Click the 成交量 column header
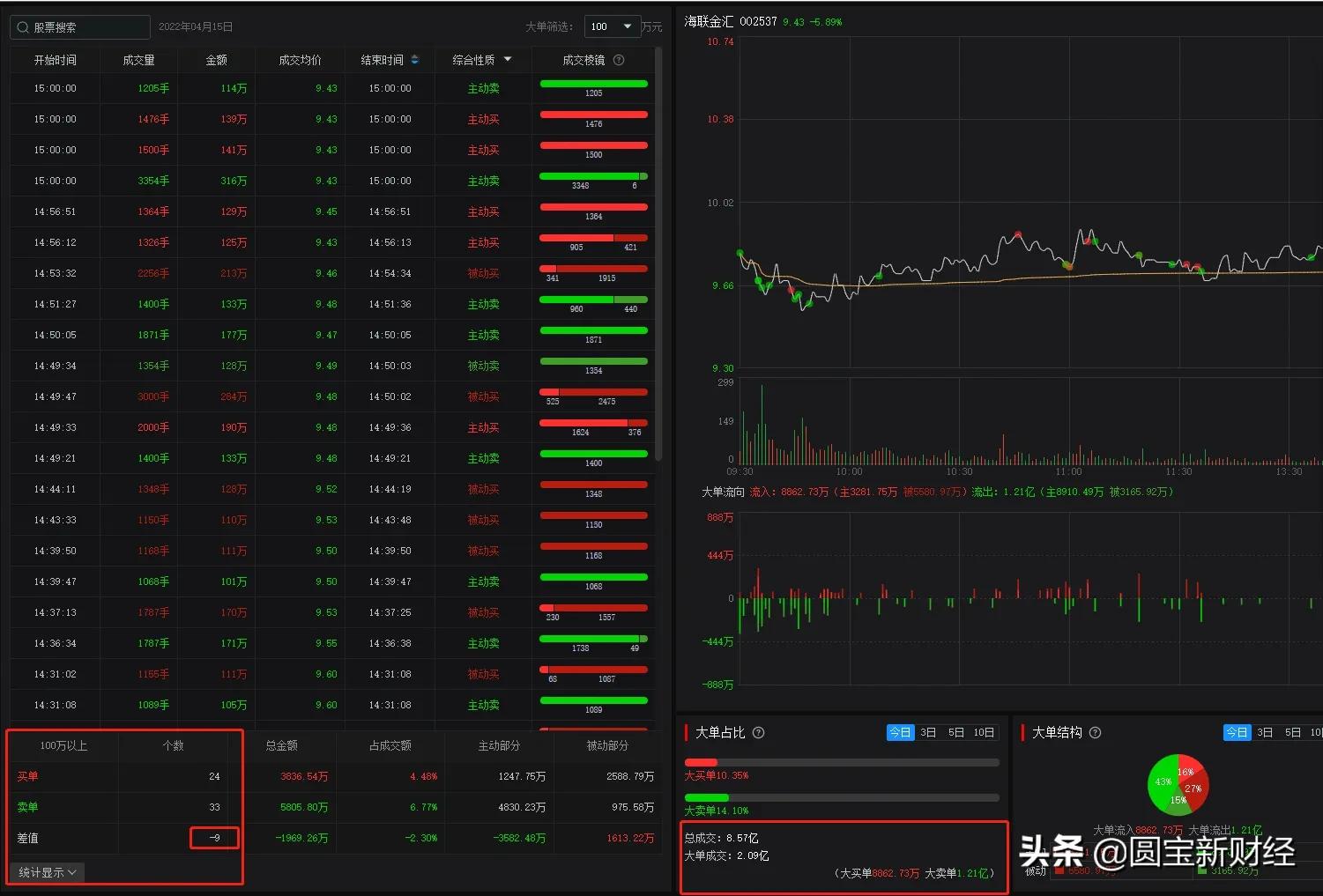The height and width of the screenshot is (896, 1323). pos(139,60)
